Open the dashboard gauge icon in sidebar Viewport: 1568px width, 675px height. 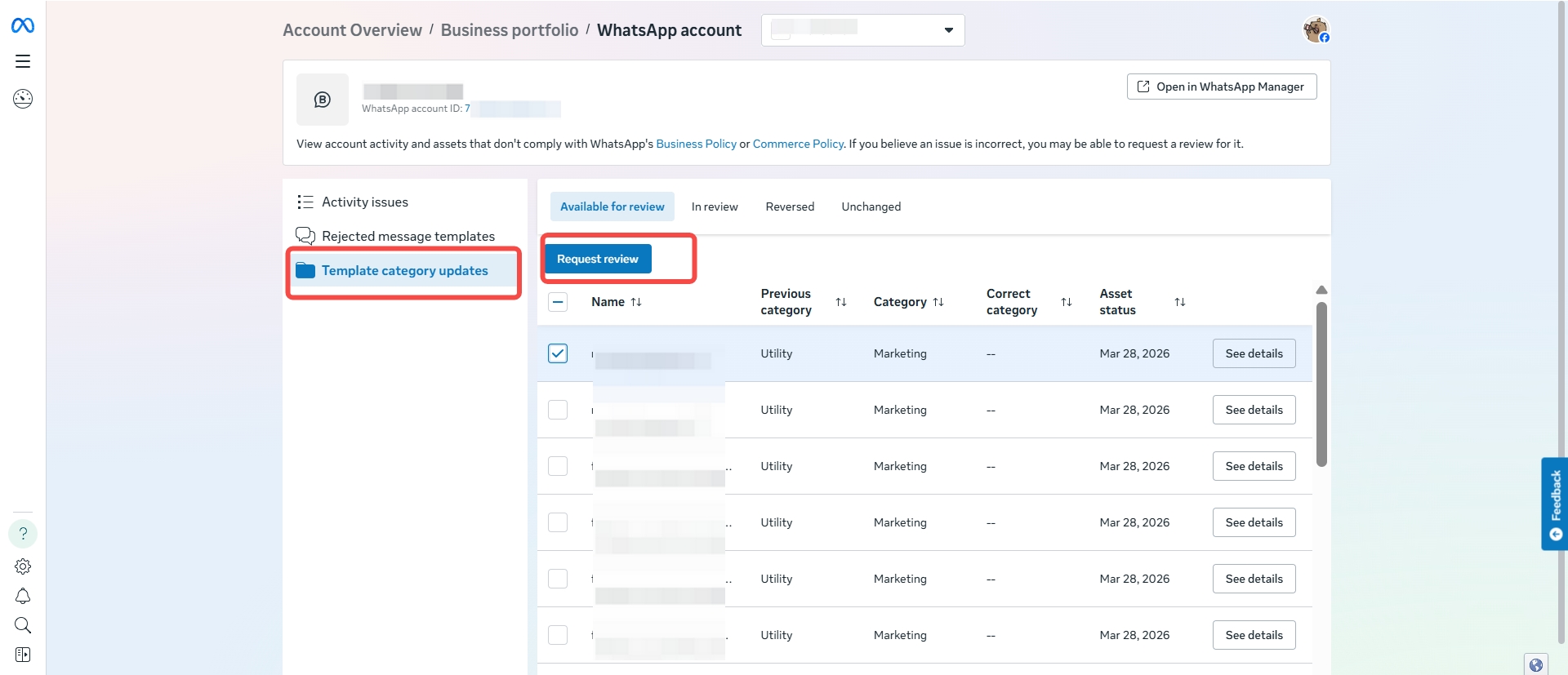pos(23,99)
